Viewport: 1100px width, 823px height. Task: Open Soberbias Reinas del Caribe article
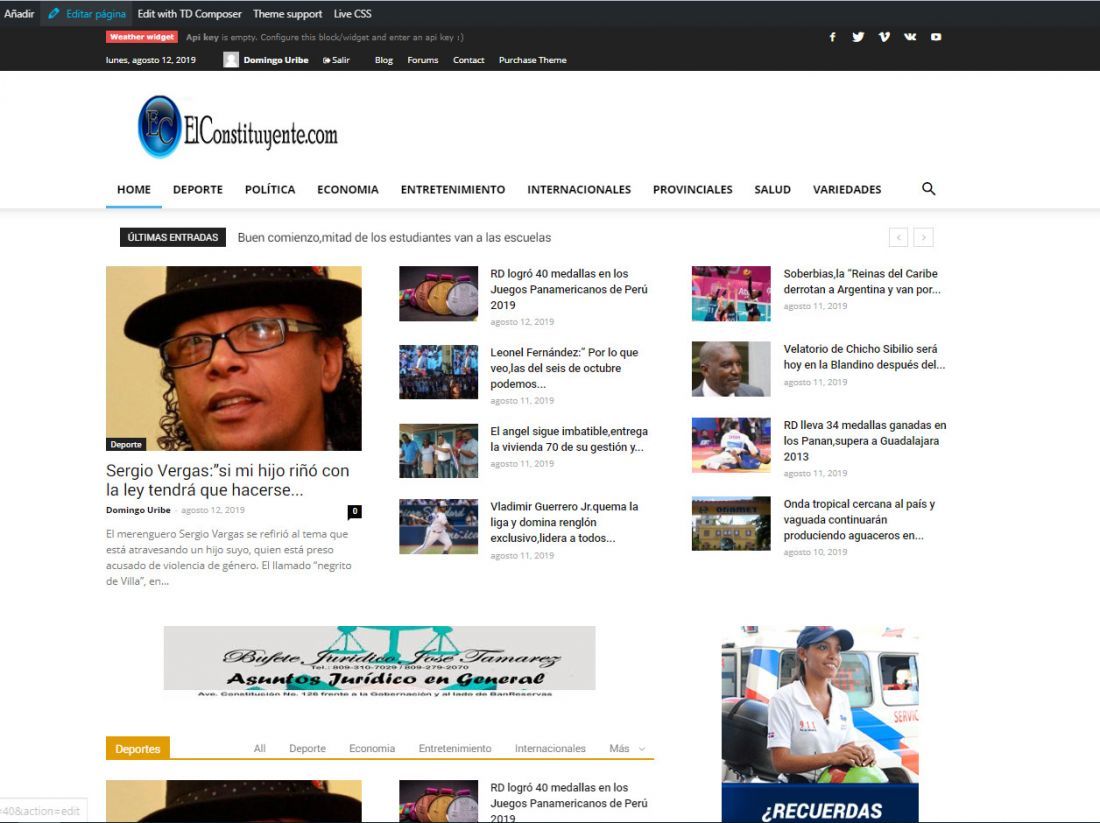point(861,281)
